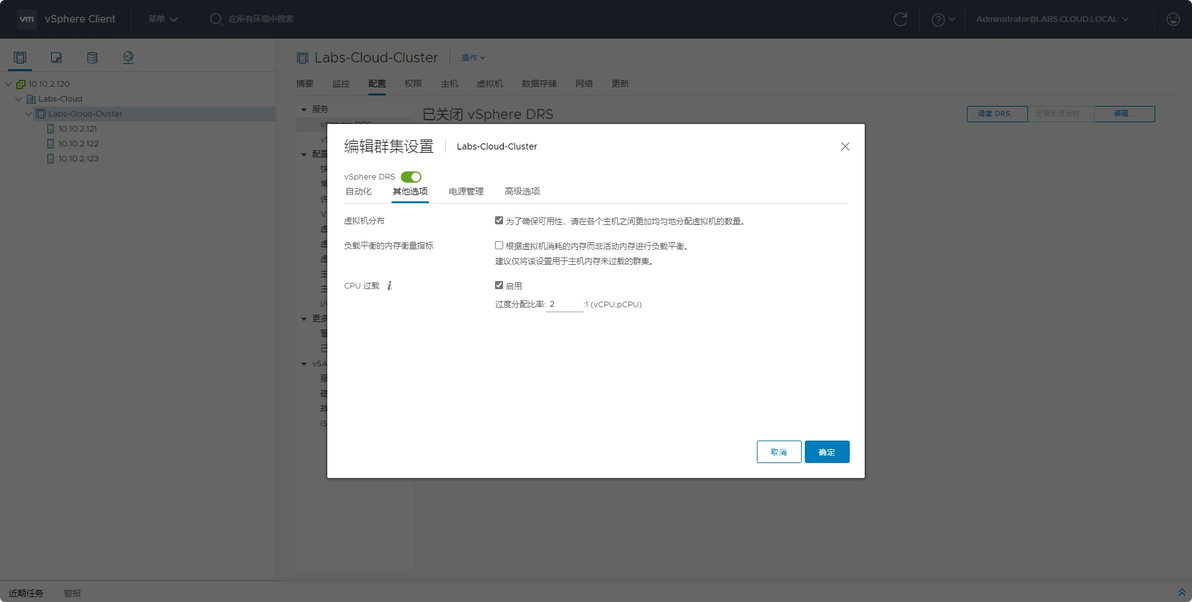
Task: Switch to the 电源管理 dialog tab
Action: (466, 192)
